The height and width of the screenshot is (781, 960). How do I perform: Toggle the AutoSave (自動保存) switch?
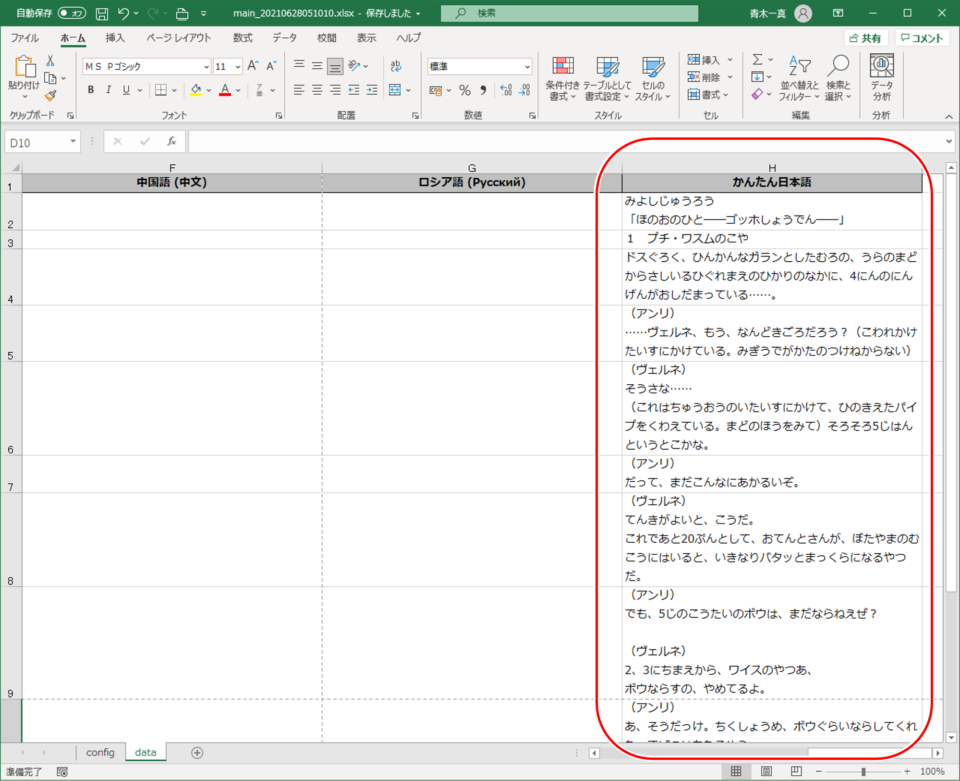(72, 13)
